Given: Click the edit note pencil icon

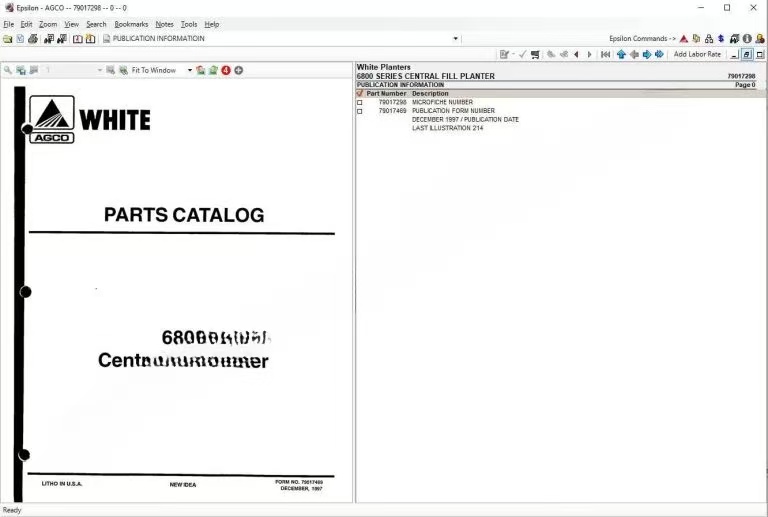Looking at the screenshot, I should click(x=504, y=54).
